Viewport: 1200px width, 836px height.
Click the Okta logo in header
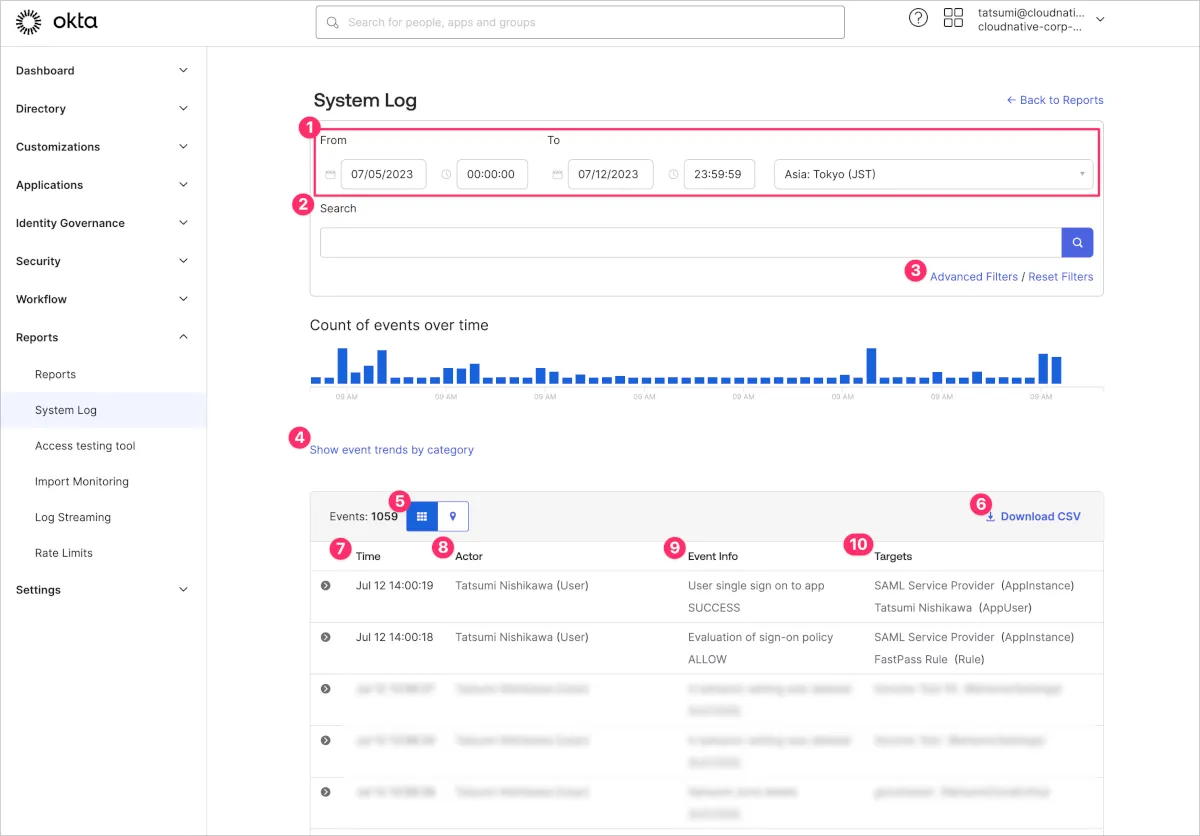pyautogui.click(x=57, y=21)
